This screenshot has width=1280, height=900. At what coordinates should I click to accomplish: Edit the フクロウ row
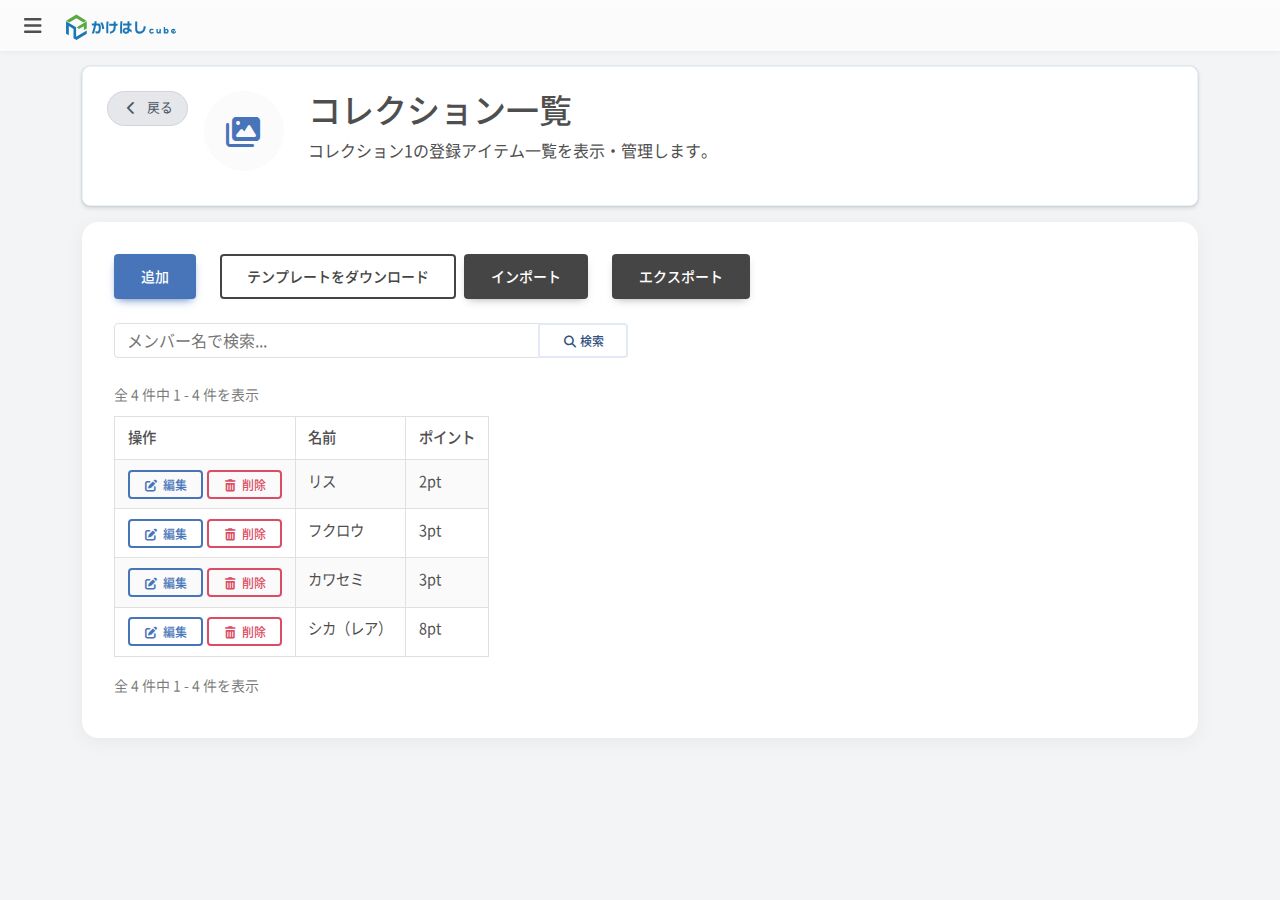point(165,534)
